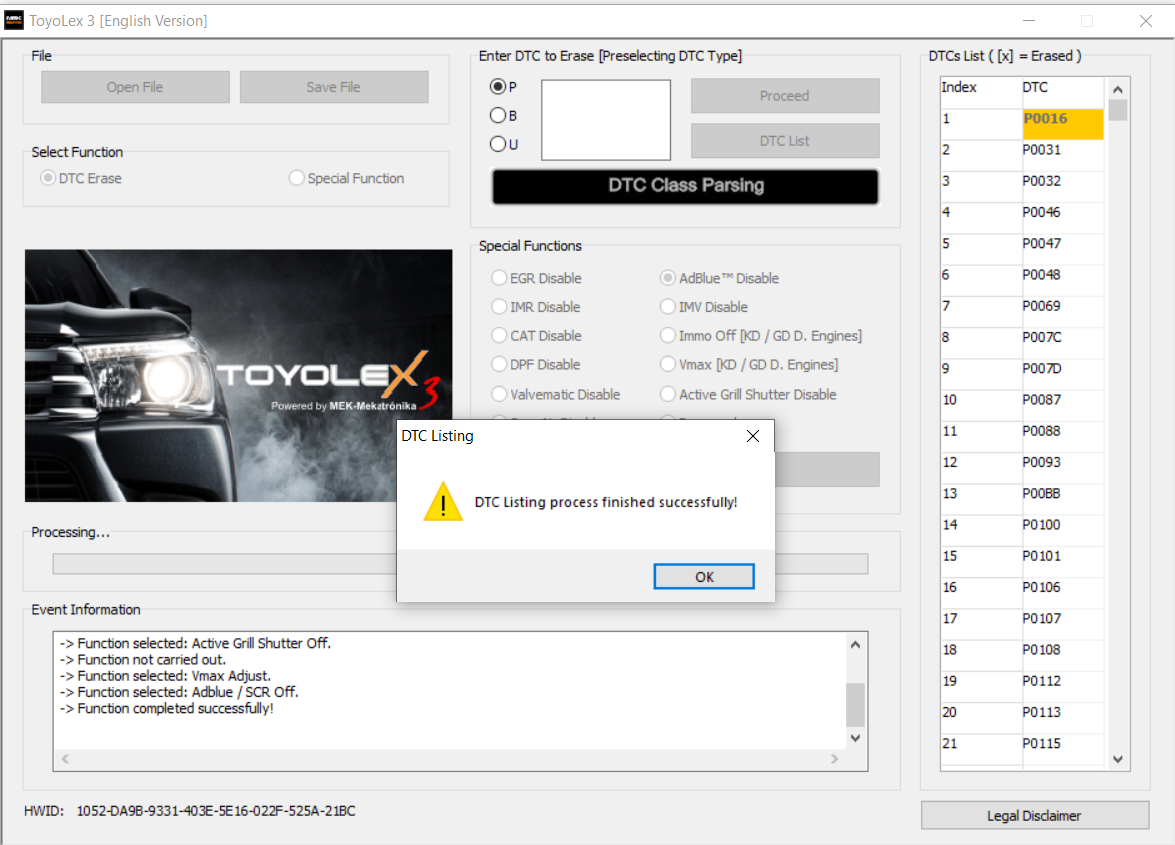Click the DTC Class Parsing button

685,186
